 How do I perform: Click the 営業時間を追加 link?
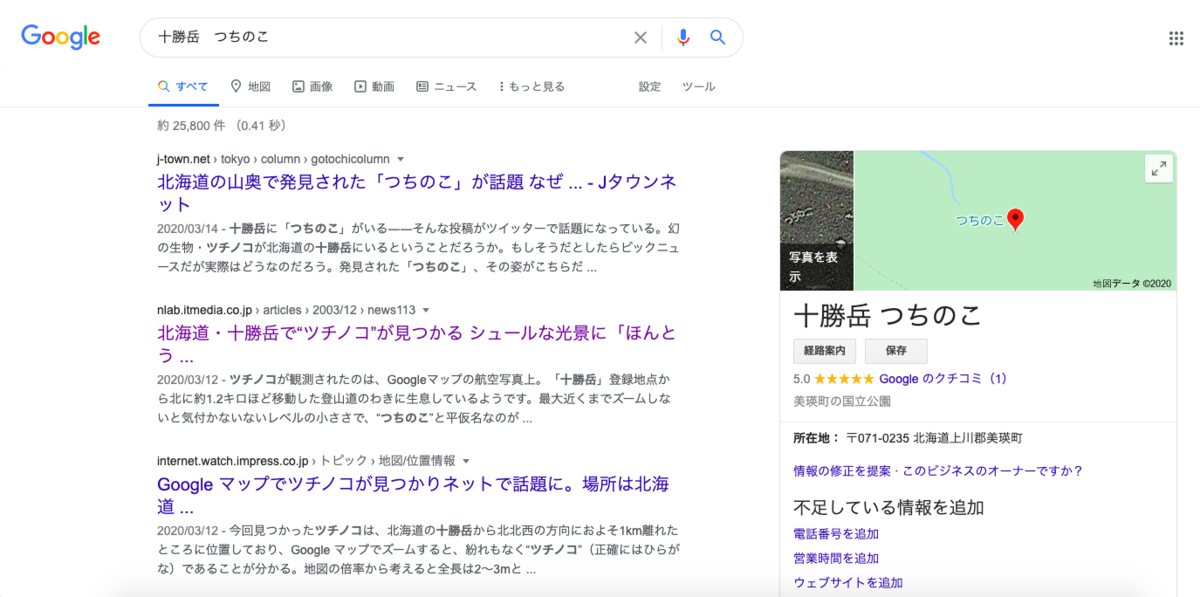[836, 558]
